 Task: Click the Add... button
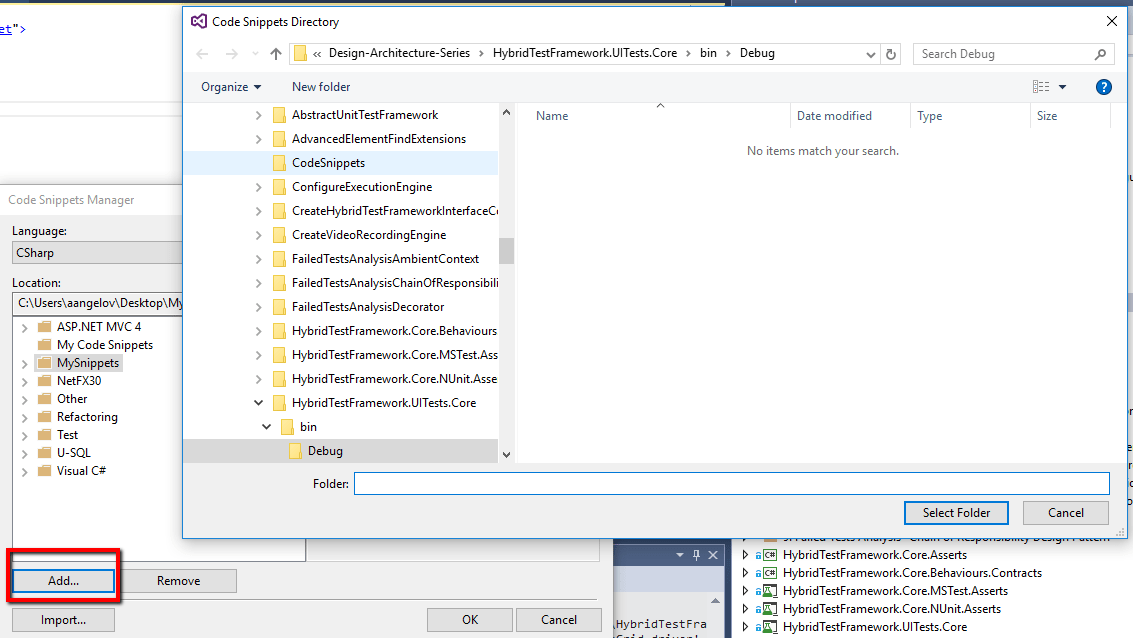point(64,581)
